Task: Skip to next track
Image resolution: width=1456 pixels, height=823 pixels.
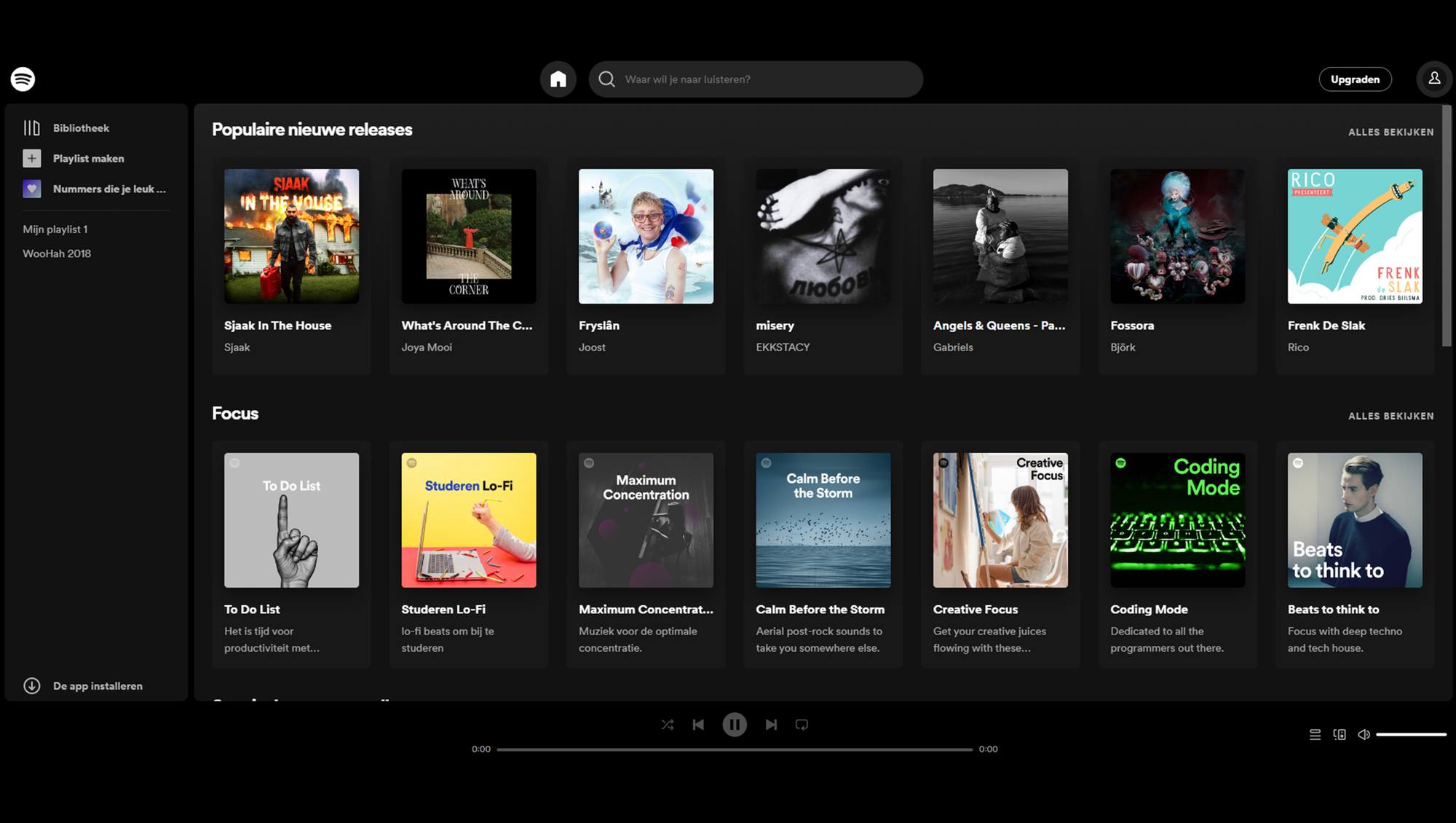Action: 771,725
